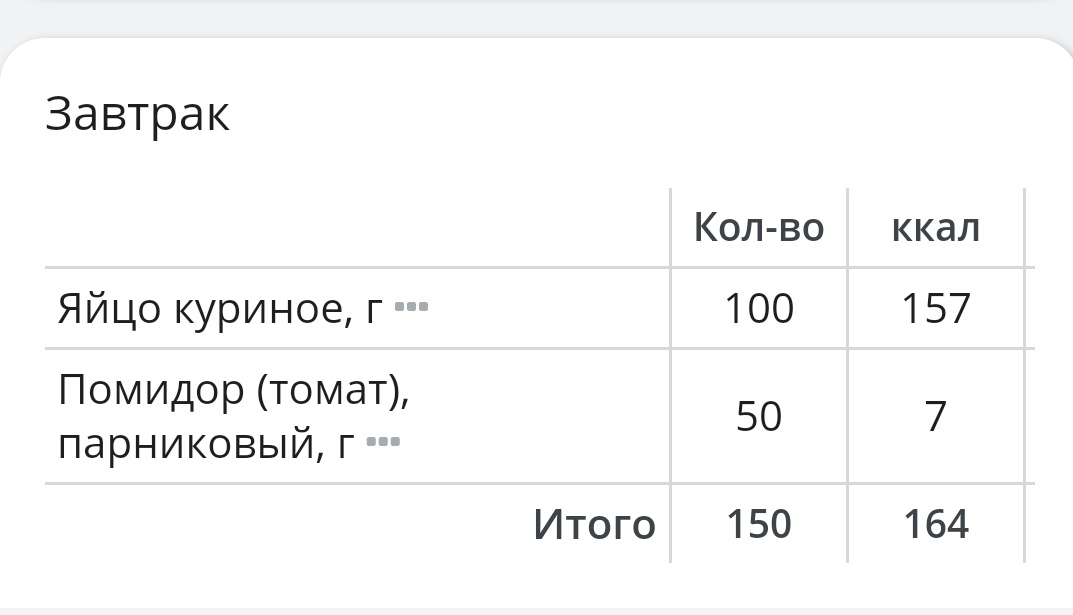Click the Итого row label
This screenshot has height=615, width=1073.
597,522
